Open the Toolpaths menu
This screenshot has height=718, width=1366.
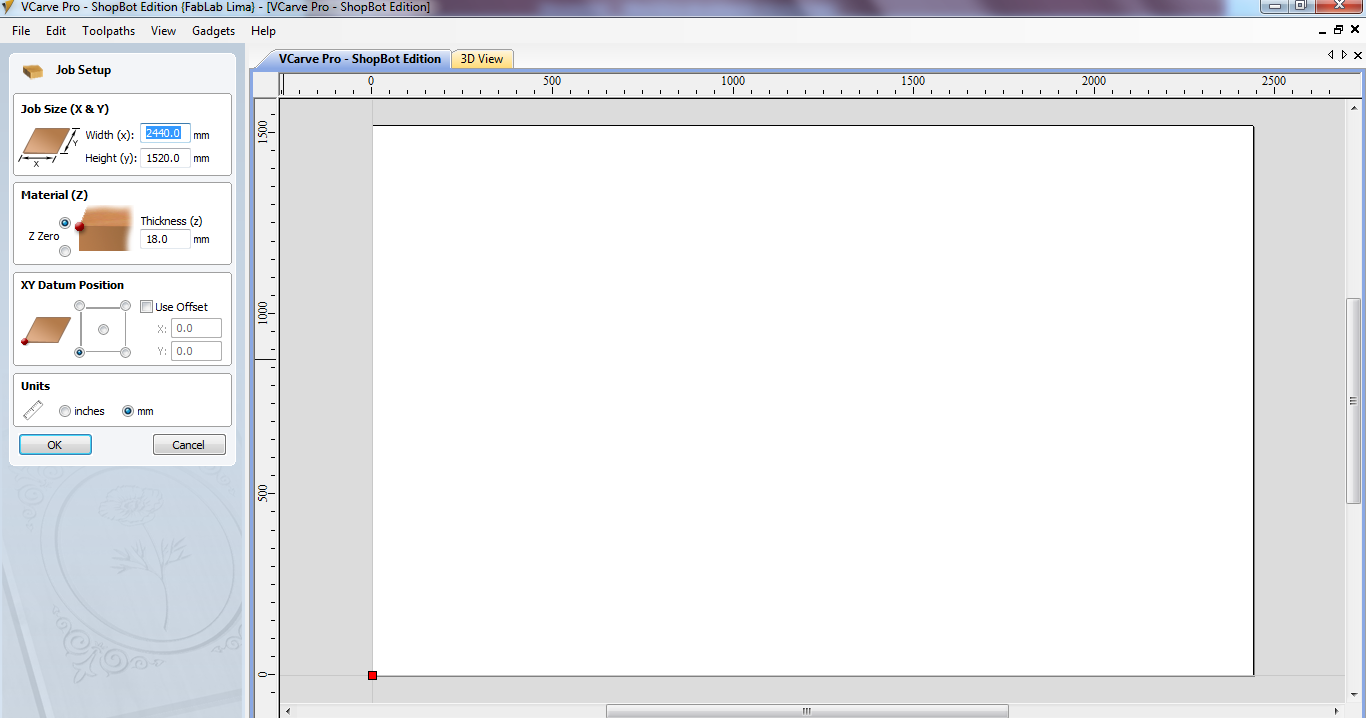click(109, 31)
